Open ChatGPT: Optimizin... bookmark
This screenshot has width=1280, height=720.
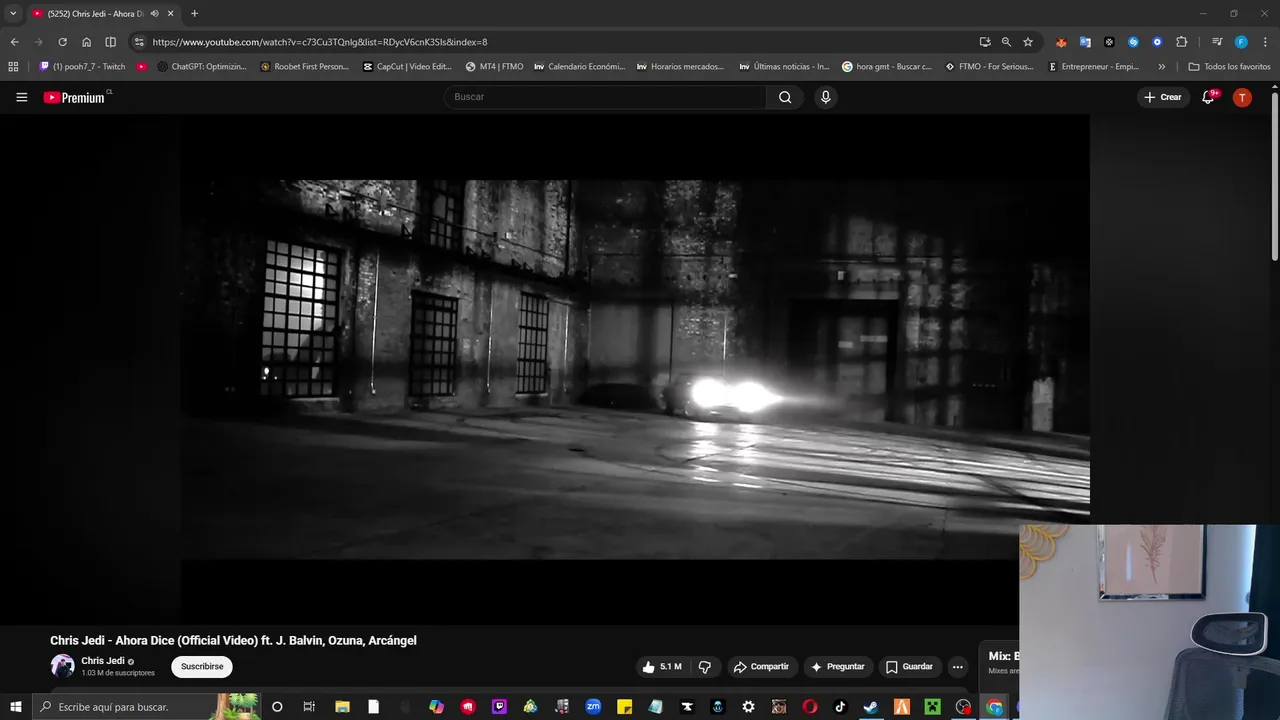click(202, 67)
